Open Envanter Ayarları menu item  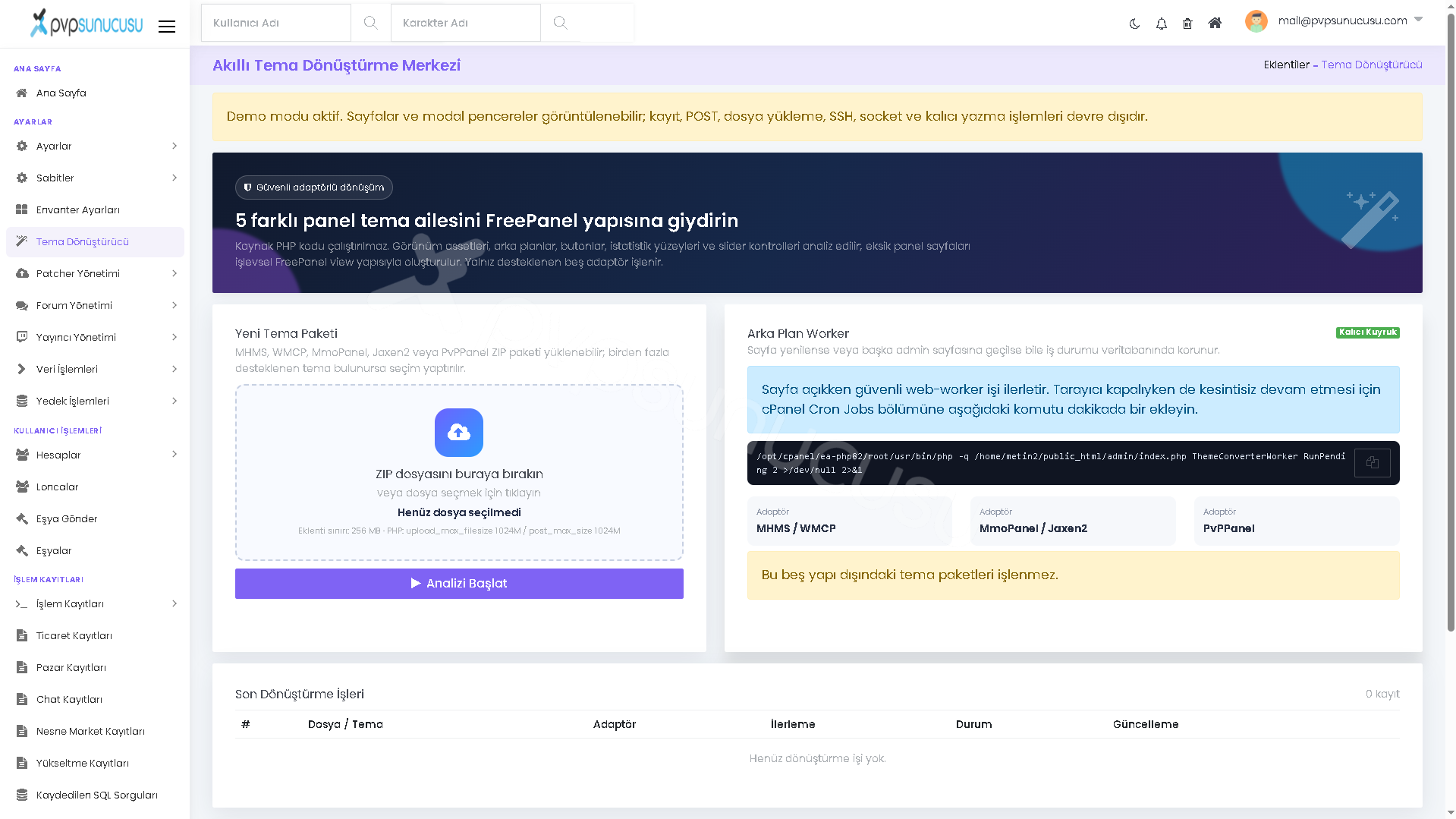click(95, 210)
